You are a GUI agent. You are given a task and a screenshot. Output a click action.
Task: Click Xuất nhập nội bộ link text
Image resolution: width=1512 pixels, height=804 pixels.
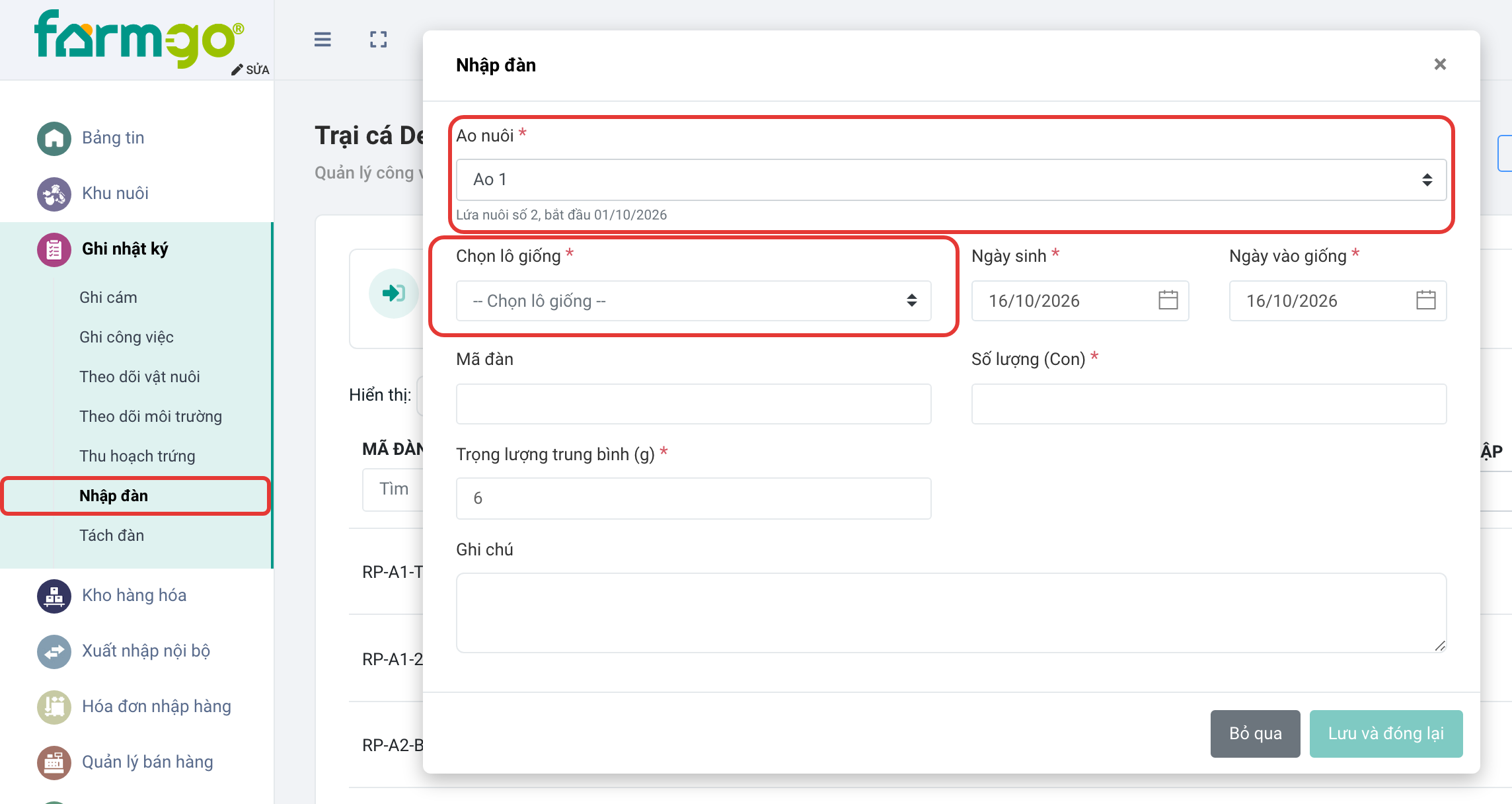146,651
